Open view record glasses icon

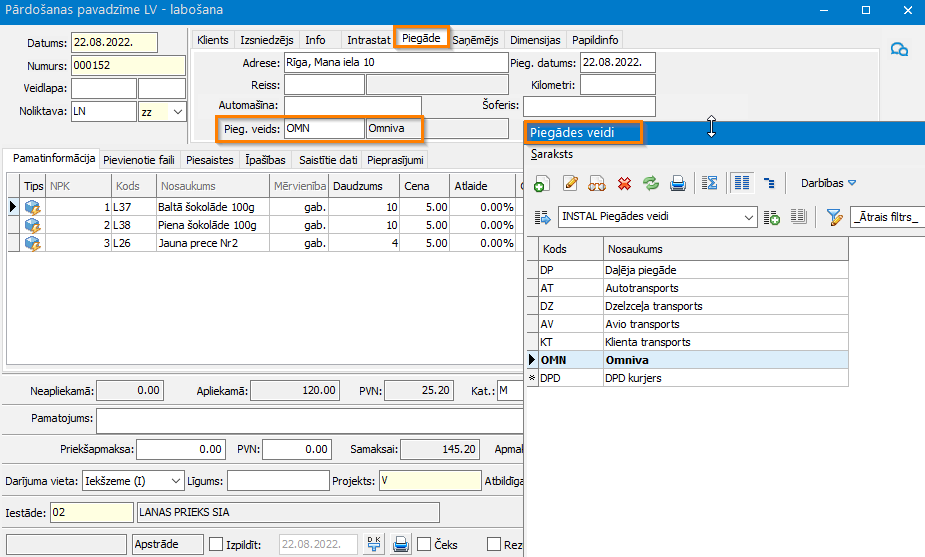pos(596,184)
